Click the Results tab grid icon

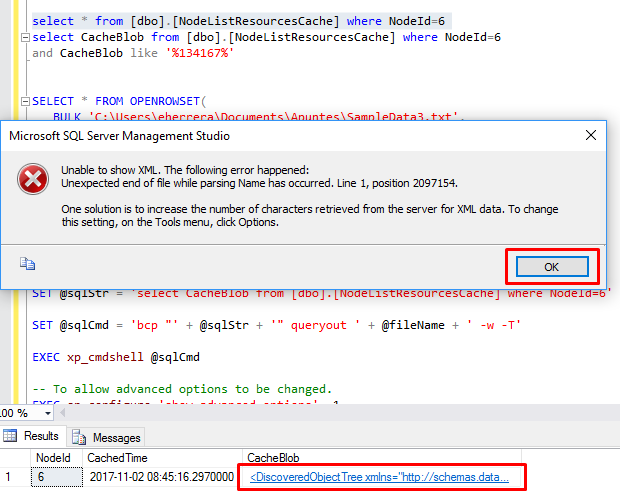click(x=10, y=436)
